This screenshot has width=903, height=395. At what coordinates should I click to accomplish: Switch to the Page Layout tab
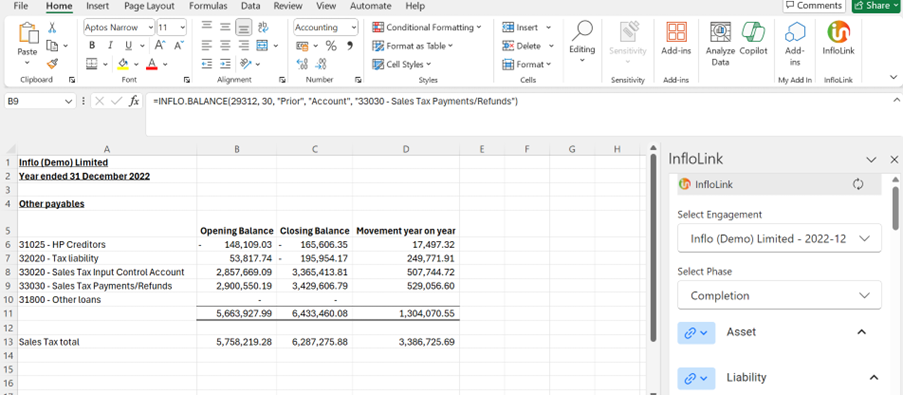[x=149, y=6]
